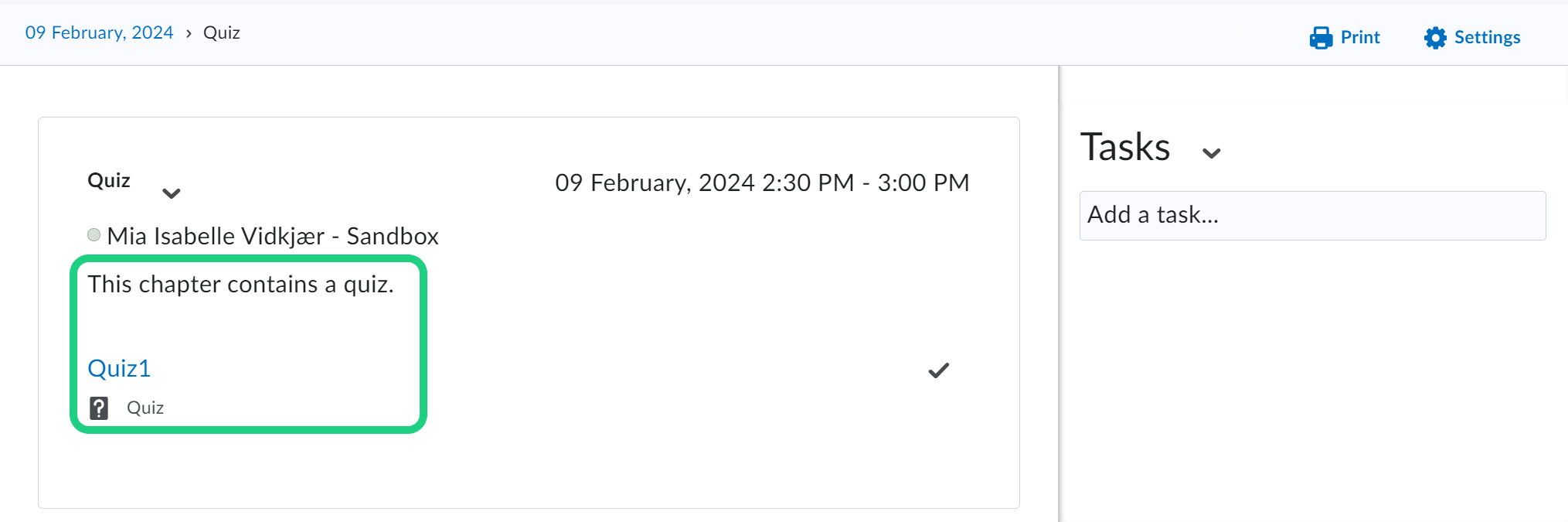The height and width of the screenshot is (522, 1568).
Task: Click the grey Quiz label under Quiz1
Action: click(145, 408)
